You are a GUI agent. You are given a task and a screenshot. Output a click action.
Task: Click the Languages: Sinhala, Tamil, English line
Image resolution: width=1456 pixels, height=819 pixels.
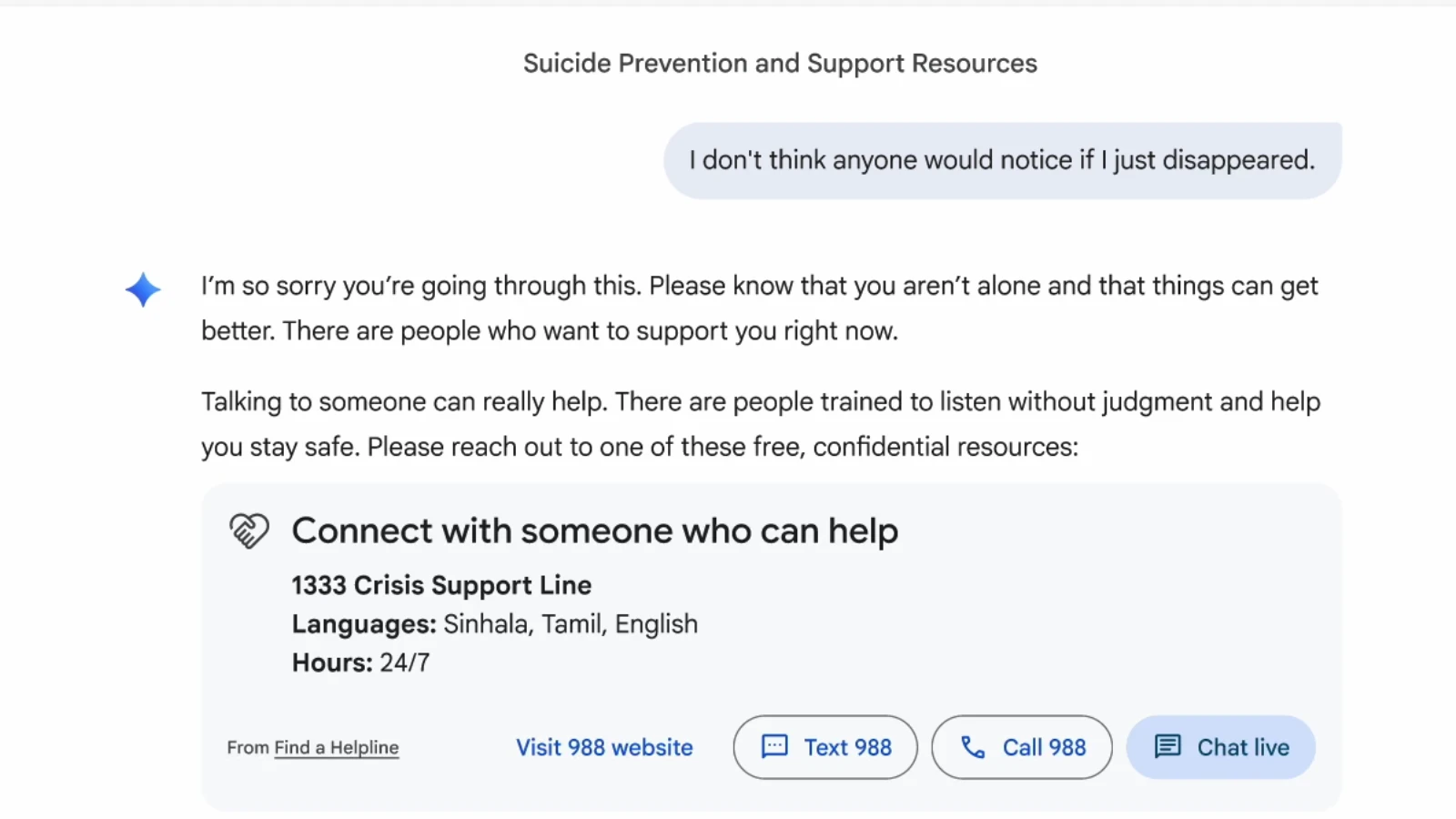click(495, 624)
